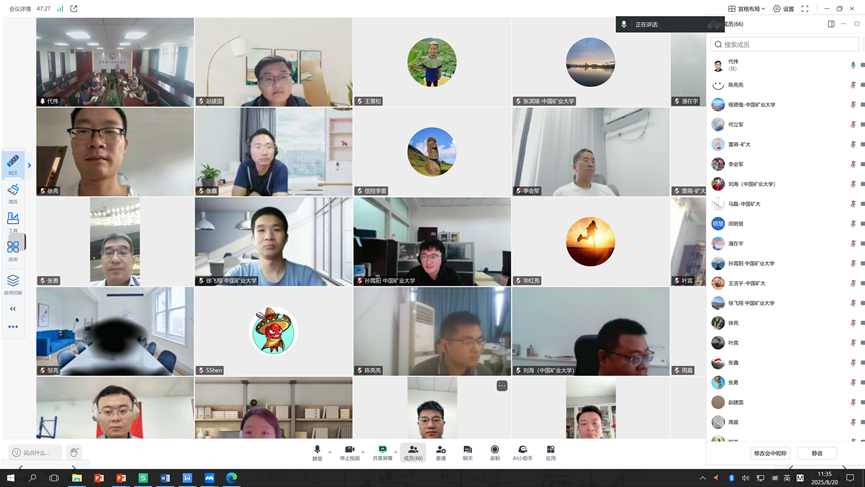Toggle 代伟's microphone in the member list
865x487 pixels.
coord(853,65)
